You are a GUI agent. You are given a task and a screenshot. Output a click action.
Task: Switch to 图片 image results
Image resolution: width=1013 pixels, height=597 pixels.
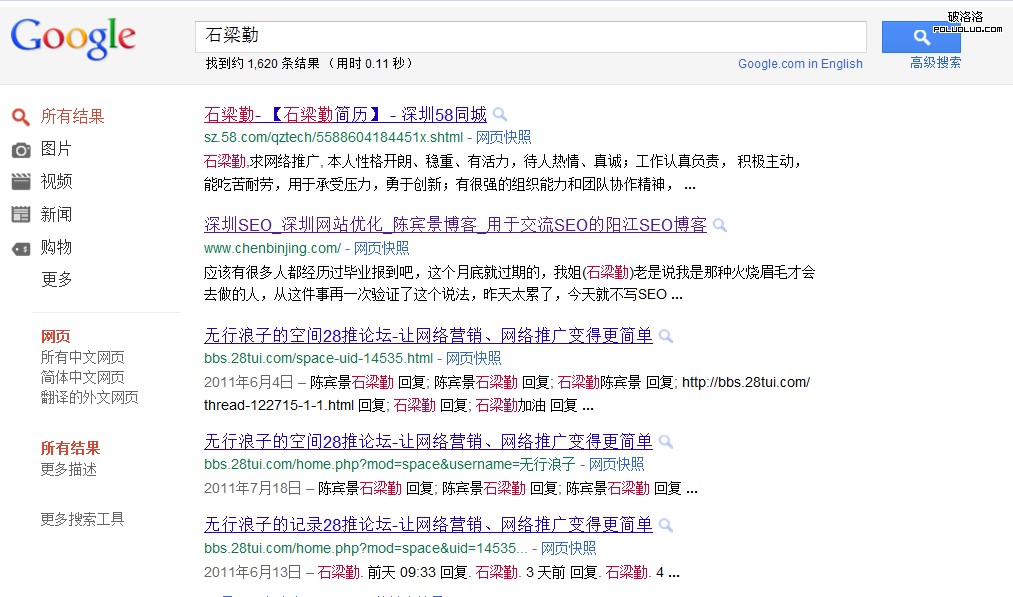tap(56, 149)
